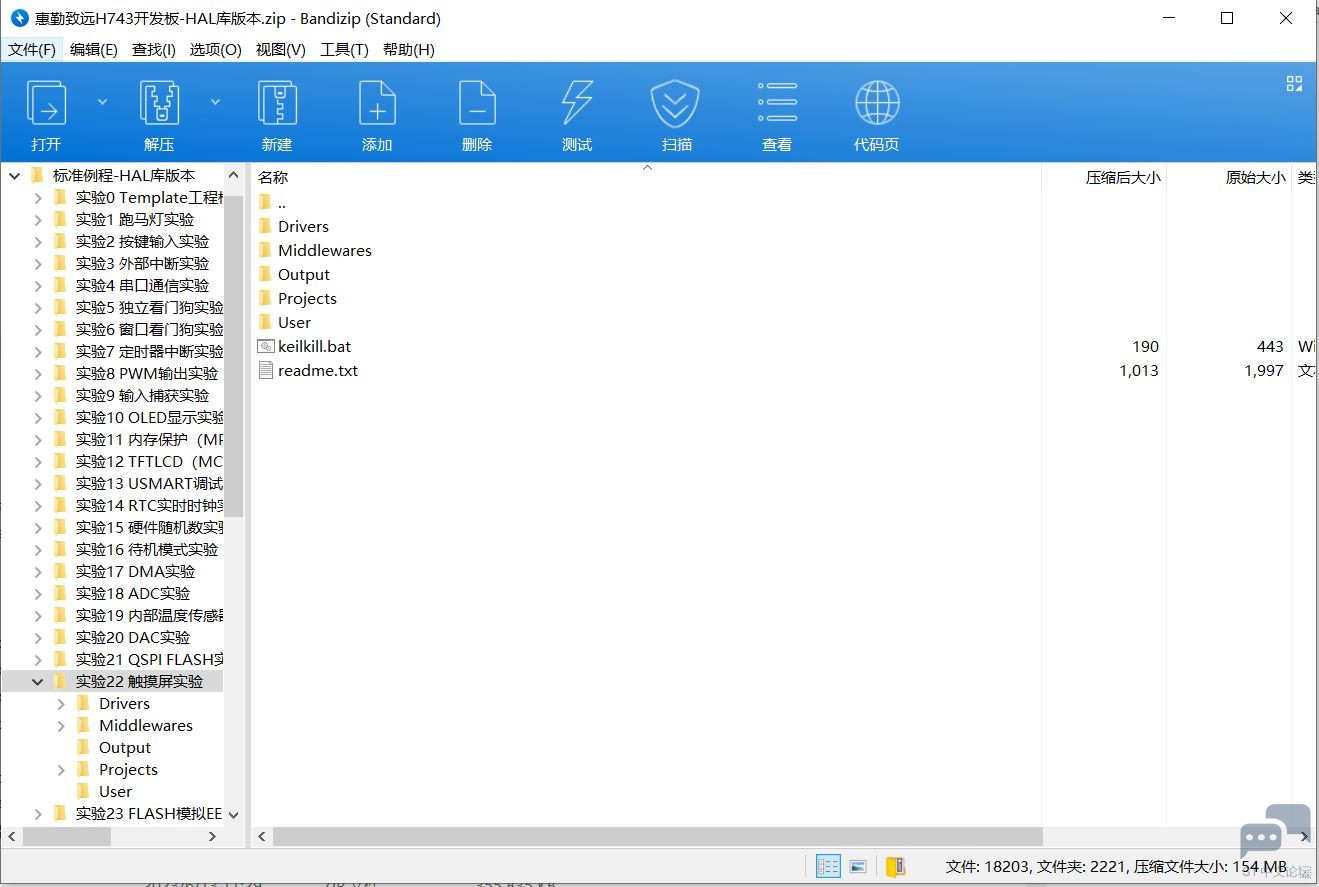This screenshot has width=1319, height=887.
Task: Collapse the 实验22 触摸屏实验 node
Action: (x=38, y=681)
